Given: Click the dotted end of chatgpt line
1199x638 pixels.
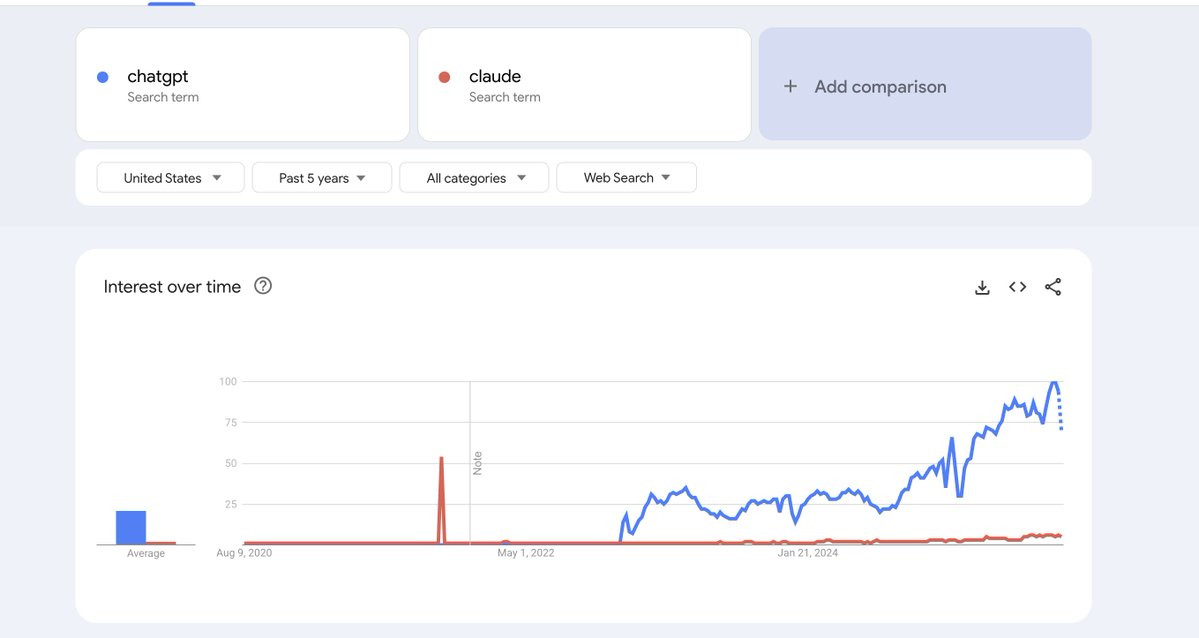Looking at the screenshot, I should click(x=1060, y=415).
